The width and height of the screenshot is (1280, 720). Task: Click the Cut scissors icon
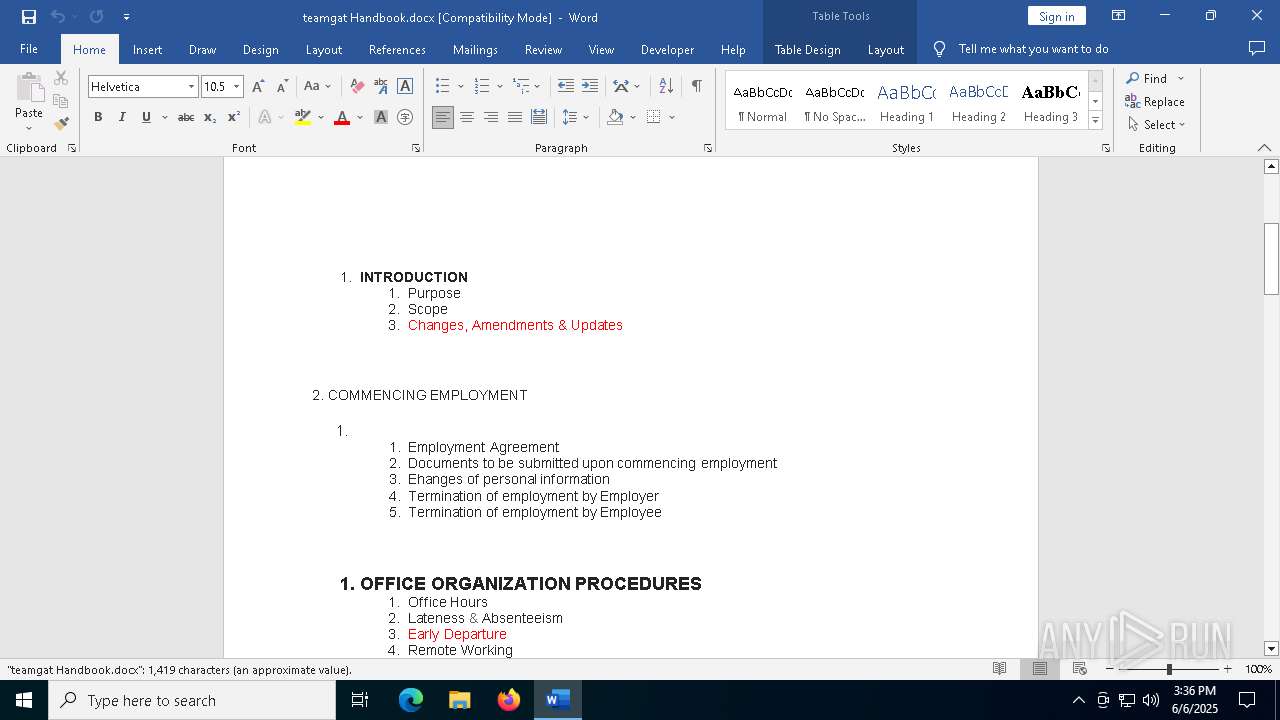(61, 78)
